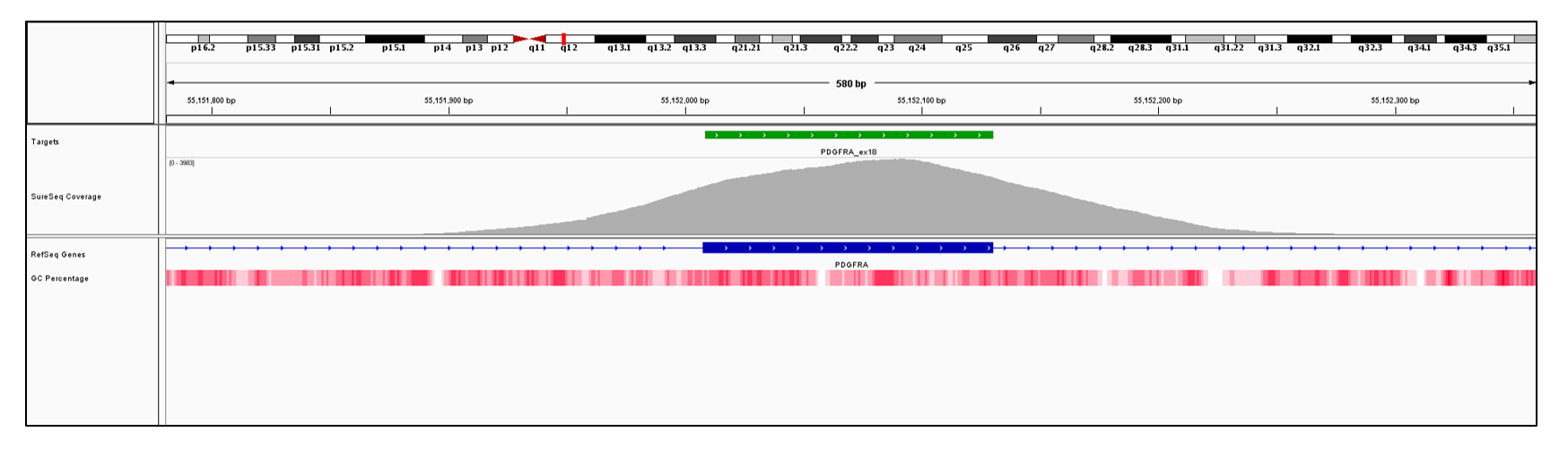
Task: Click the blue PDGFRA exon block
Action: tap(848, 247)
